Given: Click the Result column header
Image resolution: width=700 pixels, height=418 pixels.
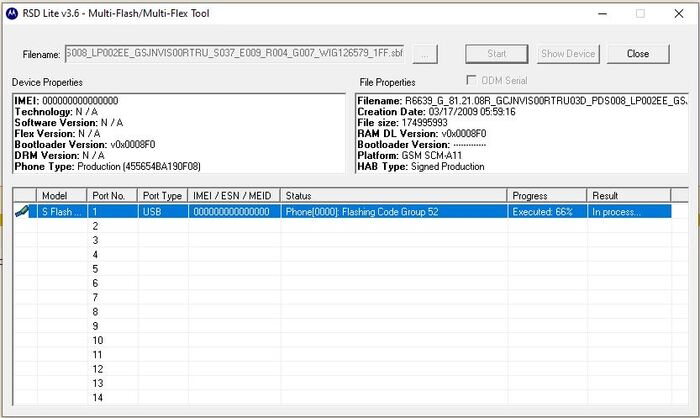Looking at the screenshot, I should (x=629, y=196).
